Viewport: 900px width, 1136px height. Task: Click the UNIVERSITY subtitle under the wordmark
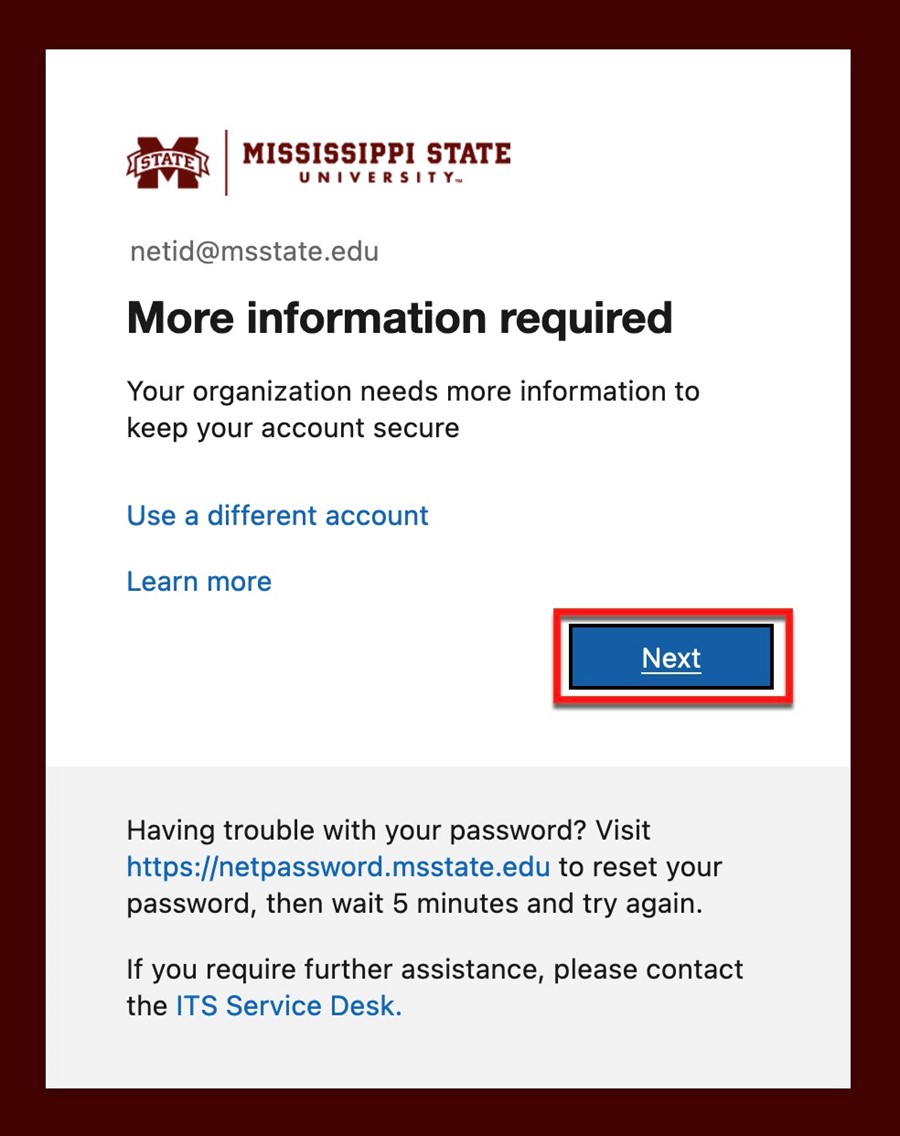click(380, 178)
